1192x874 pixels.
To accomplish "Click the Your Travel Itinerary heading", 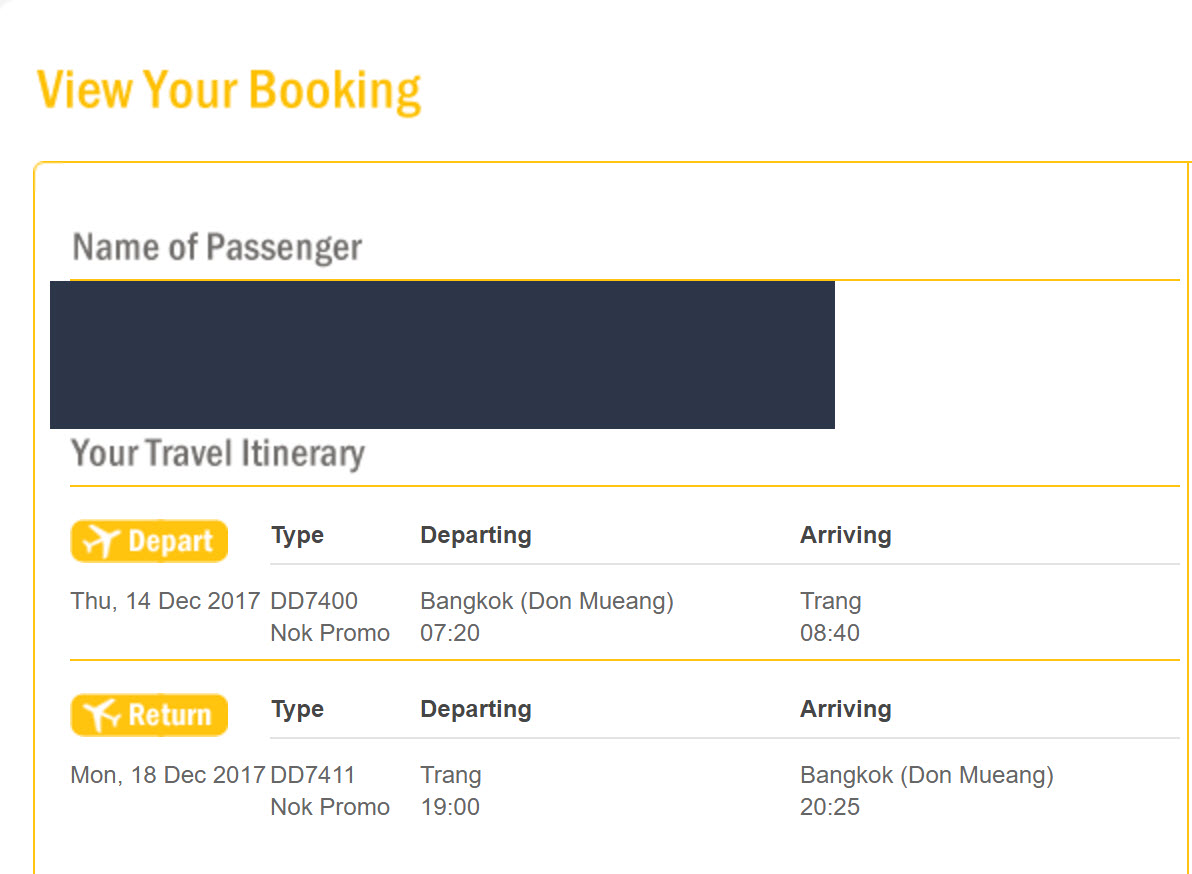I will tap(217, 454).
